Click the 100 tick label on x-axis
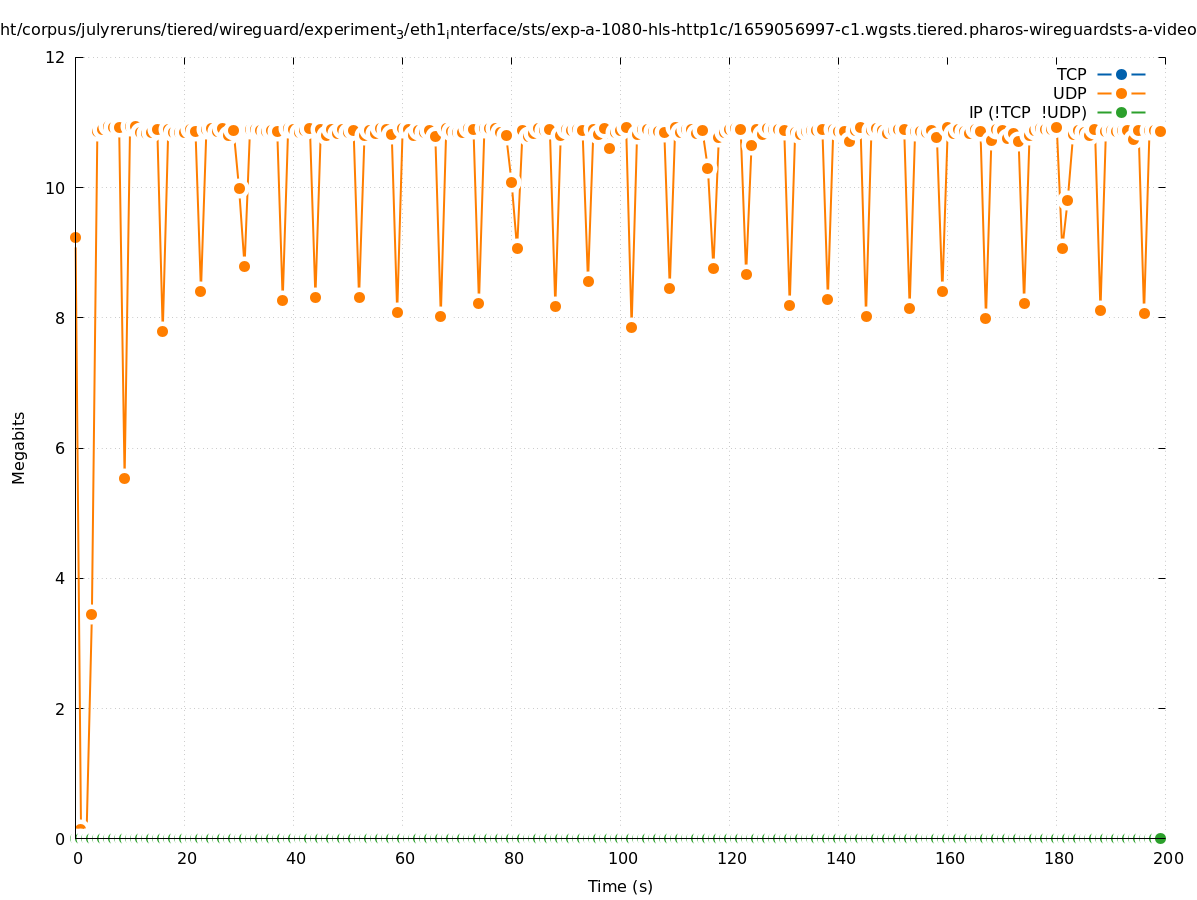 pyautogui.click(x=623, y=858)
